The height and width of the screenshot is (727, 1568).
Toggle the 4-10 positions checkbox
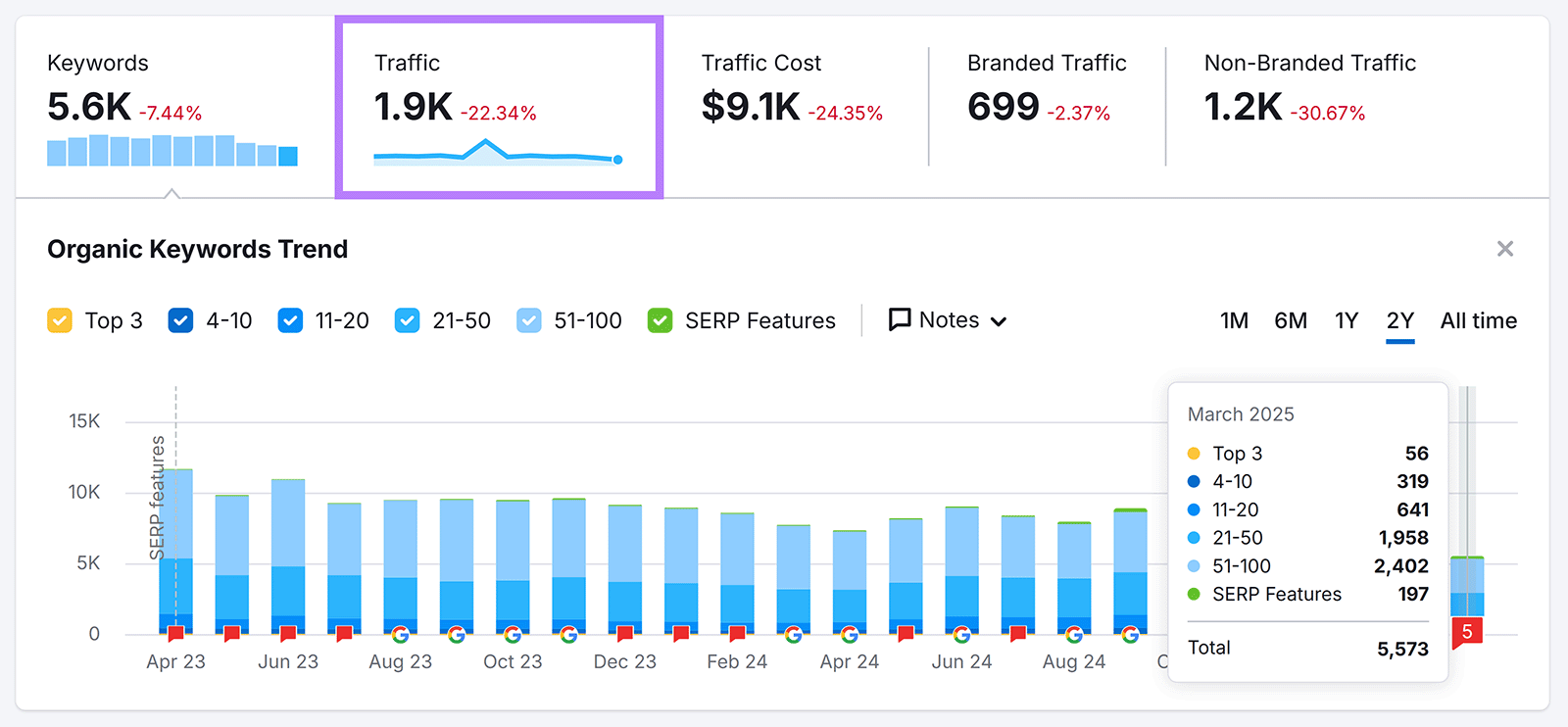pos(180,320)
